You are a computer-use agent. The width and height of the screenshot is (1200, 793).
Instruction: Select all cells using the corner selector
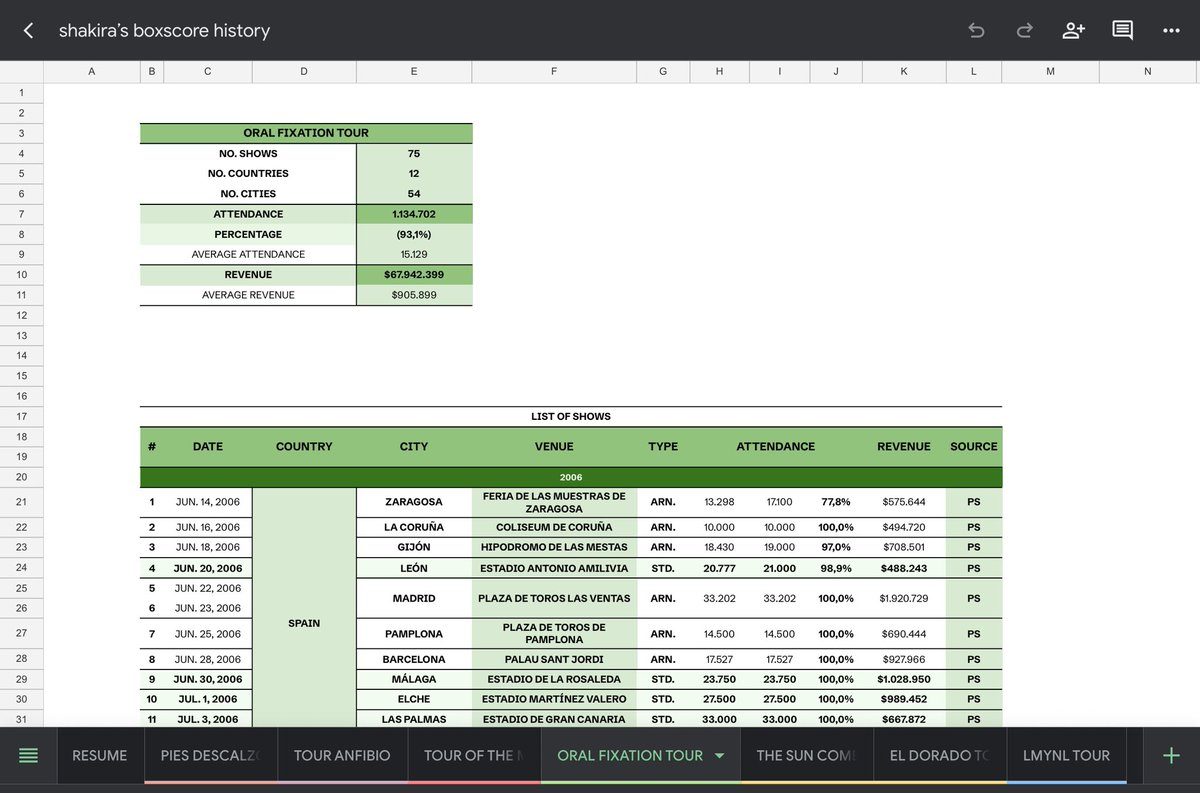coord(22,71)
